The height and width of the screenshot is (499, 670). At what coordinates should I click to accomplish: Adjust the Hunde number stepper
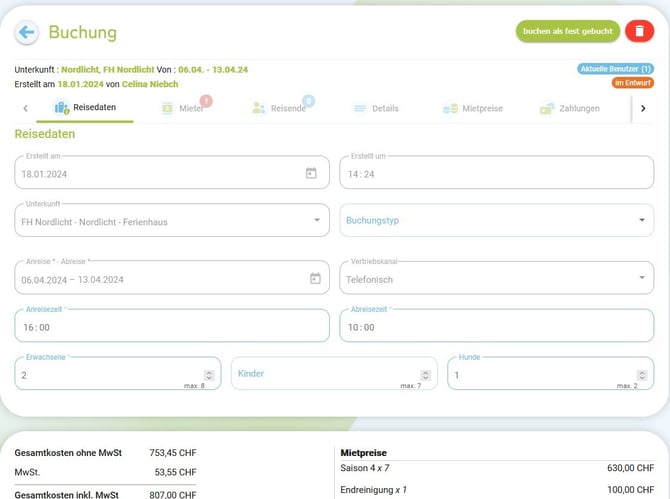(641, 375)
